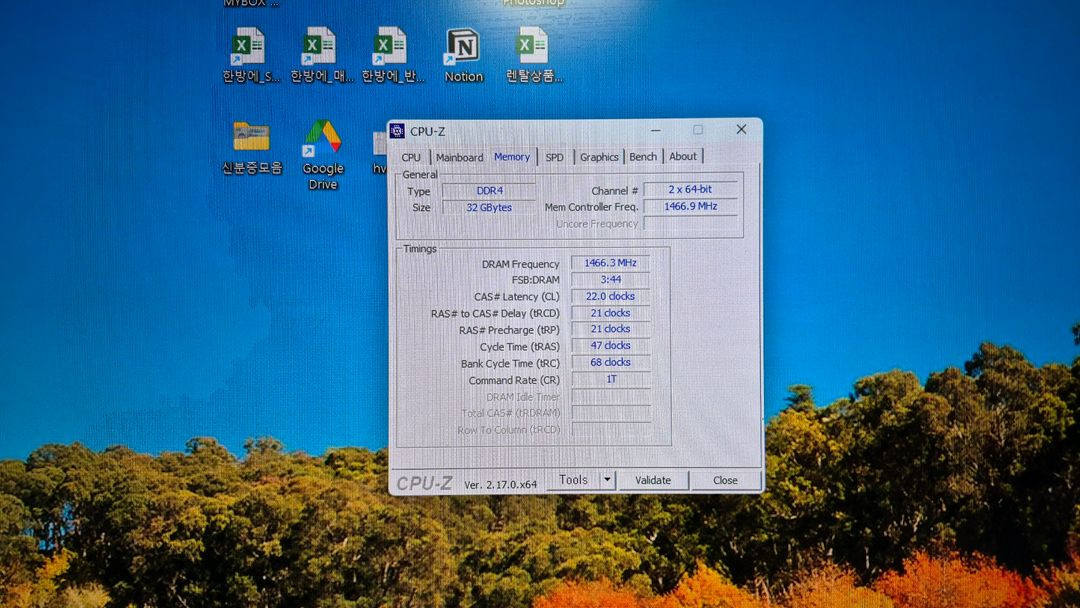Image resolution: width=1080 pixels, height=608 pixels.
Task: Click the Close button in CPU-Z
Action: [x=726, y=480]
